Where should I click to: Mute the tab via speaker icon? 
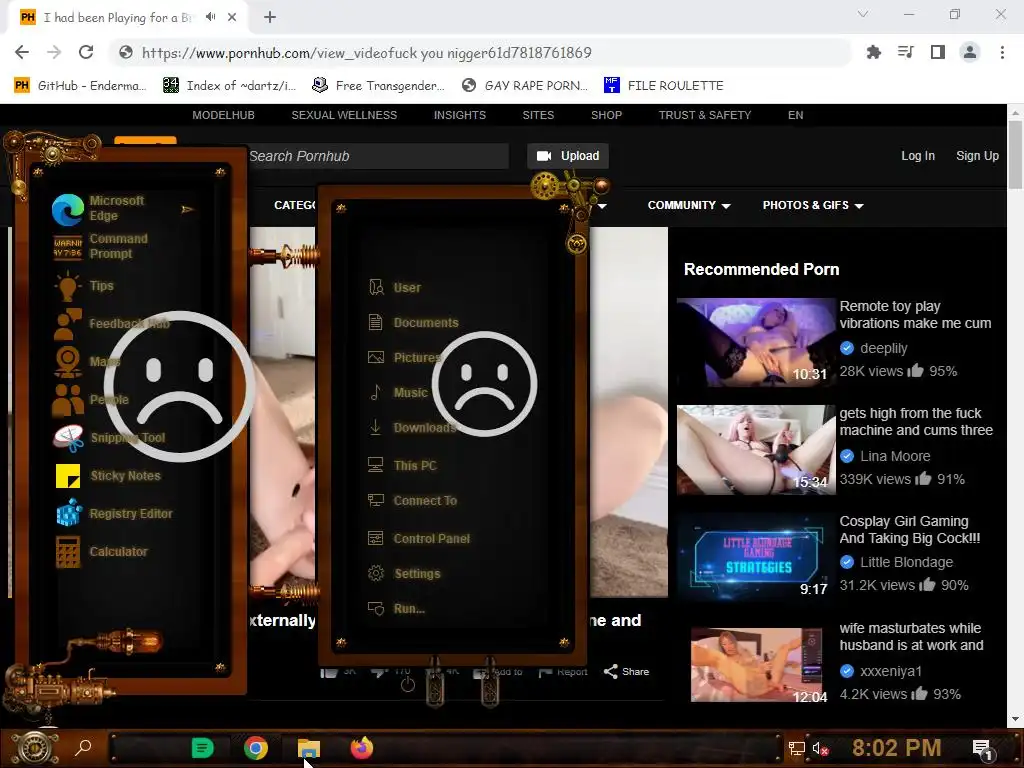[210, 17]
